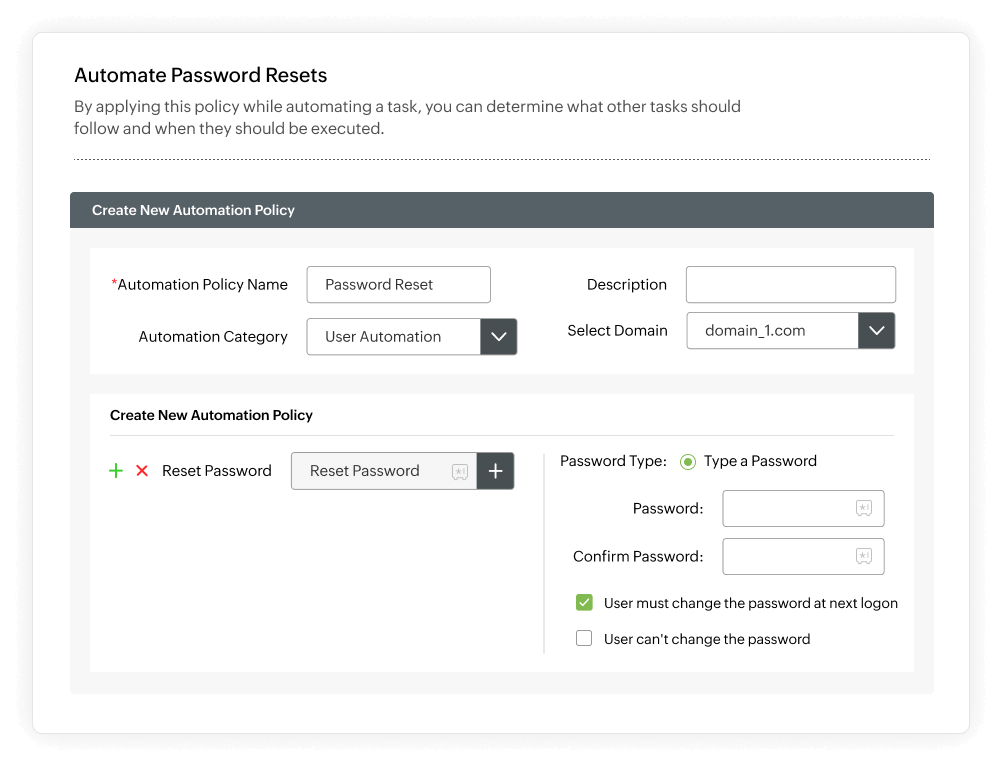Viewport: 1002px width, 766px height.
Task: Open the Reset Password task dropdown
Action: point(385,470)
